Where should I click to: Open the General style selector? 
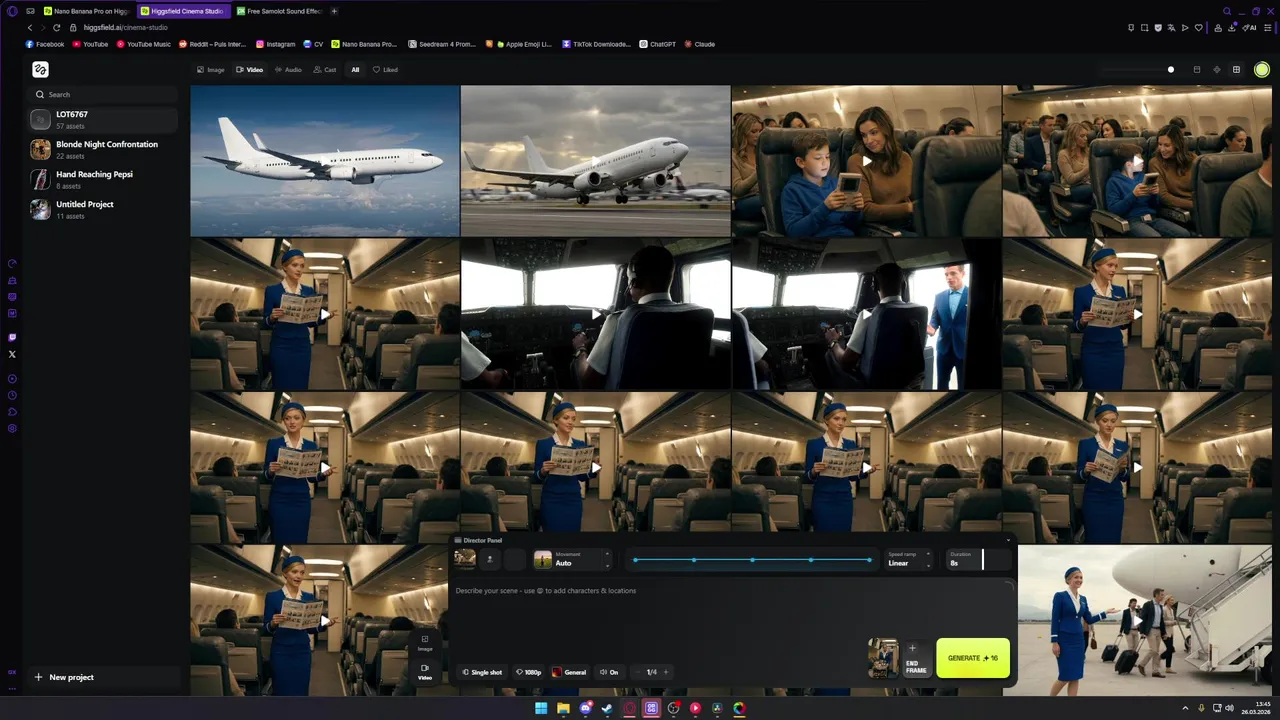pyautogui.click(x=570, y=672)
